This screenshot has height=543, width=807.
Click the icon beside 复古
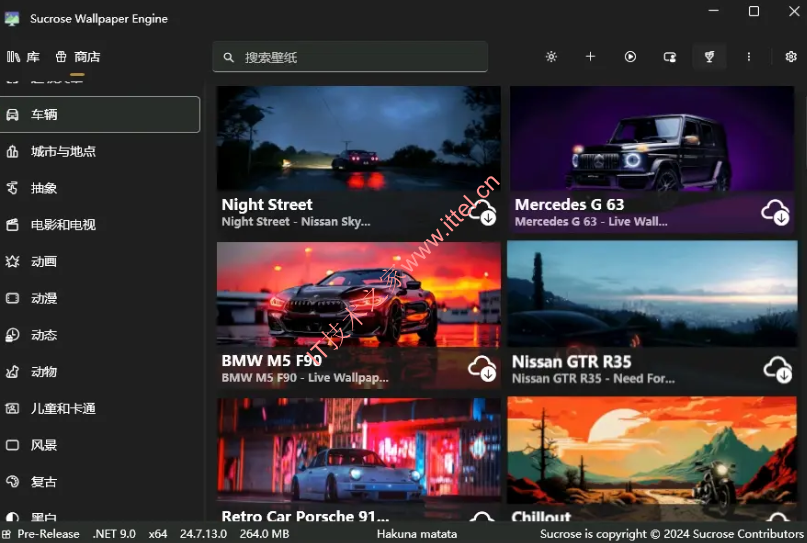[12, 482]
